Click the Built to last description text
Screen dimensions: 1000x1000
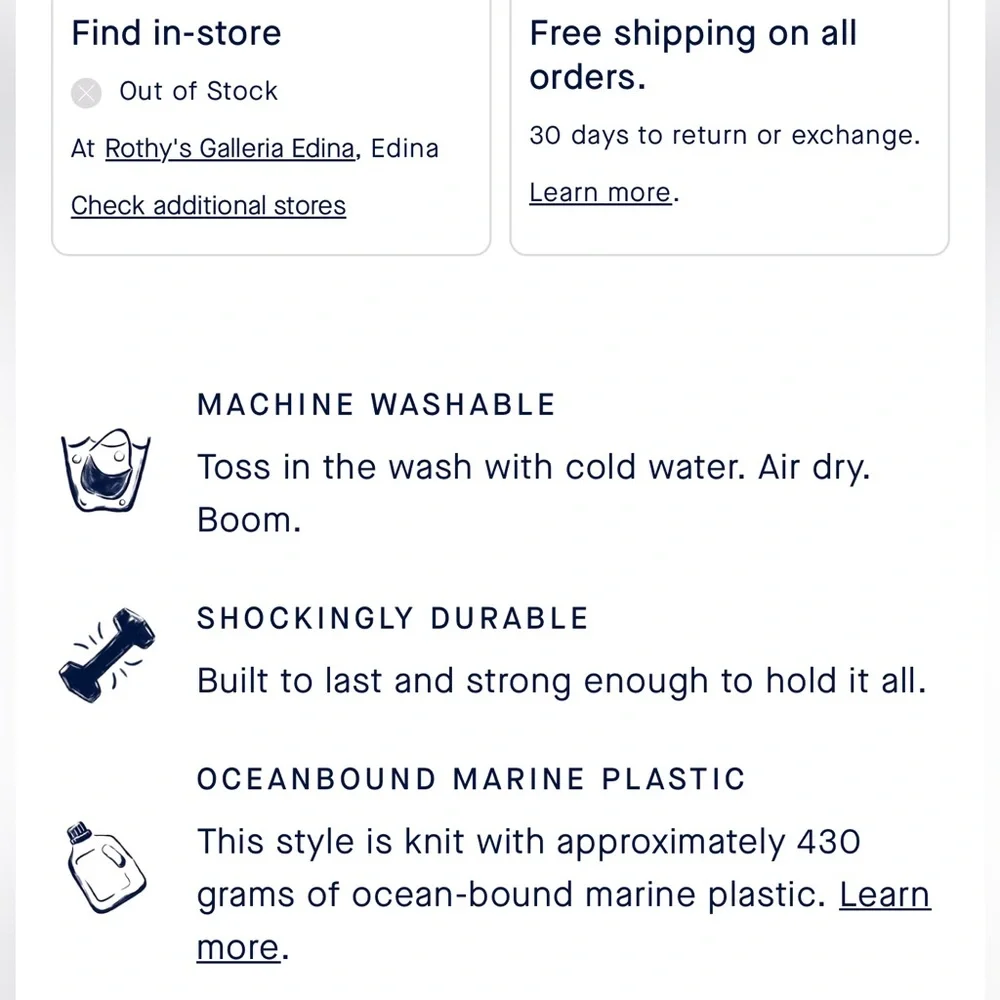coord(561,682)
